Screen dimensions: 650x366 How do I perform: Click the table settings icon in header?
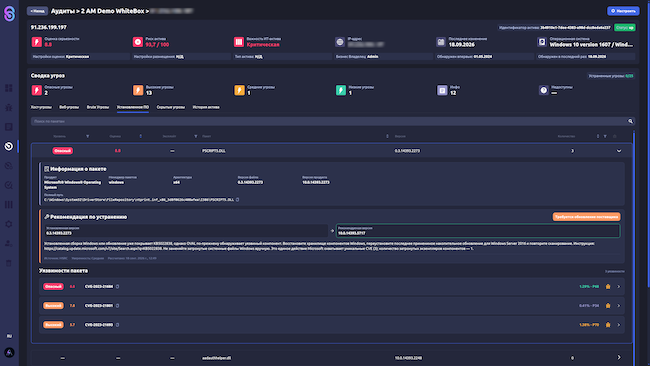[615, 136]
